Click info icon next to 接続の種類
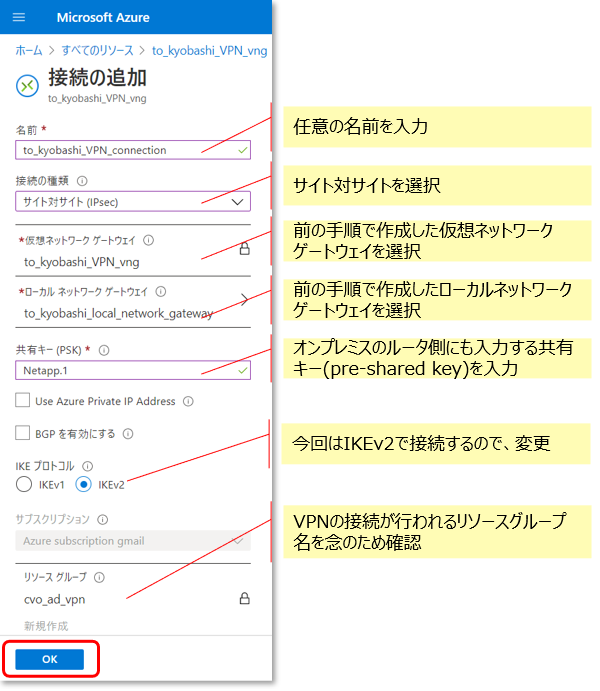The width and height of the screenshot is (600, 691). click(82, 181)
